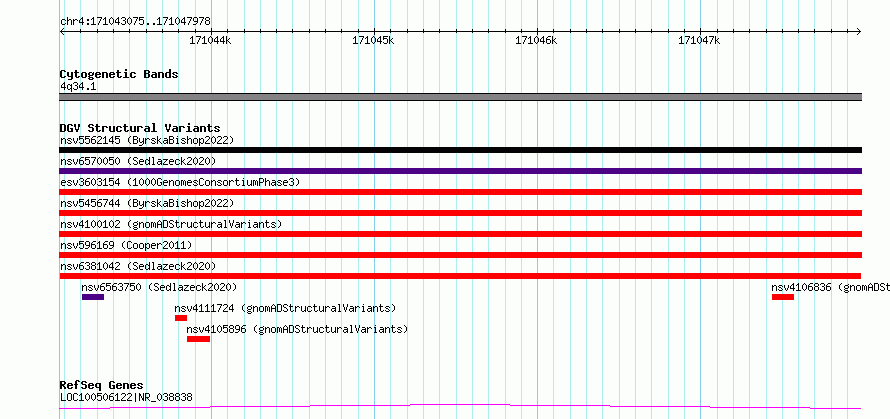Click the Cytogenetic Bands track title
This screenshot has width=890, height=419.
(x=119, y=74)
